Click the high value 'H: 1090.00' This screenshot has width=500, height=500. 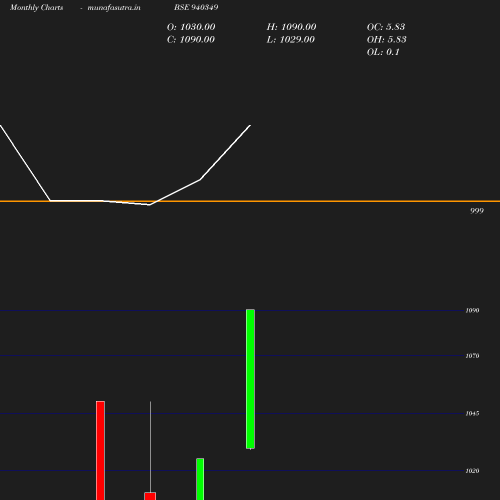(291, 27)
